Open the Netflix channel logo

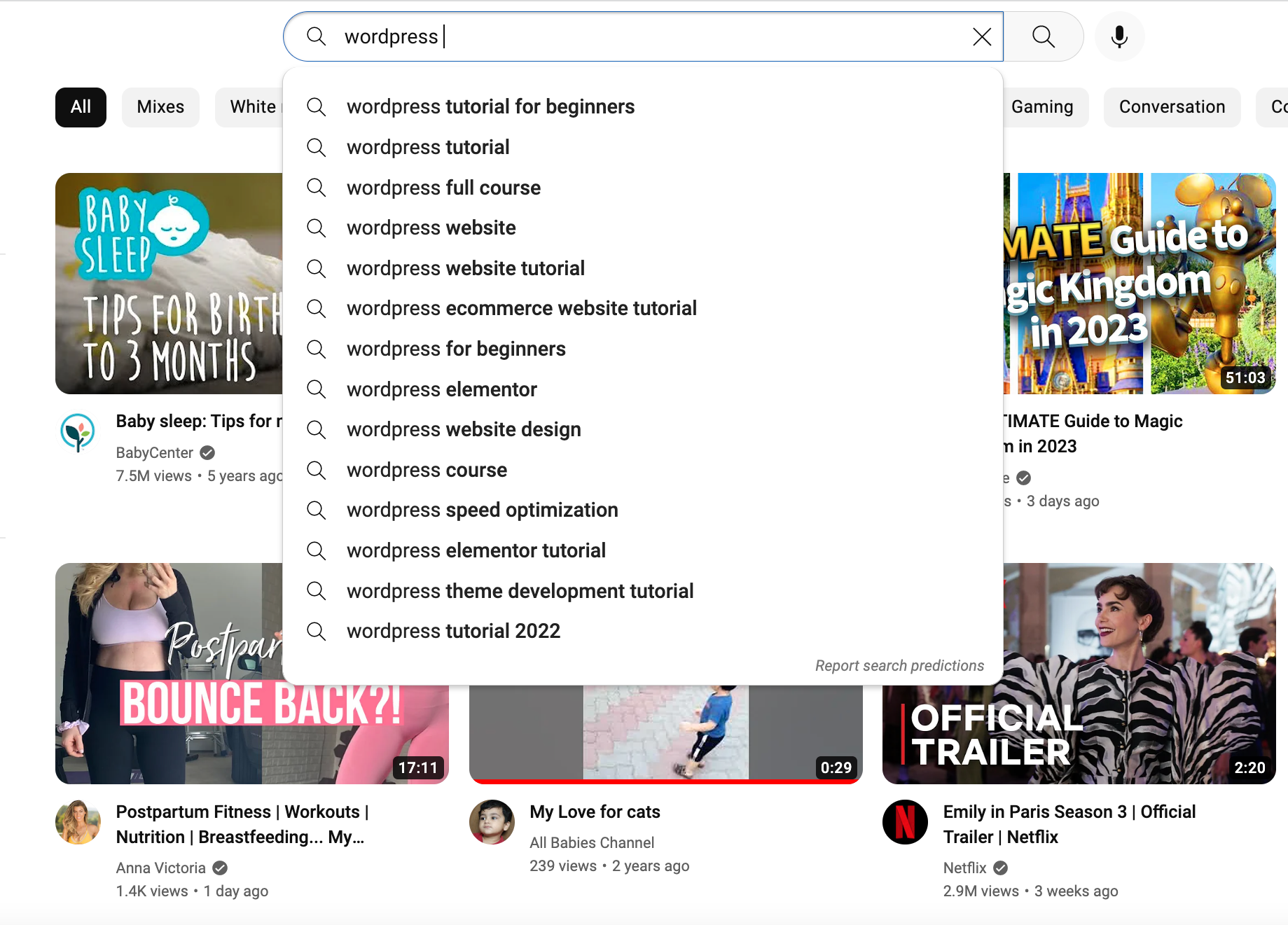pyautogui.click(x=905, y=822)
